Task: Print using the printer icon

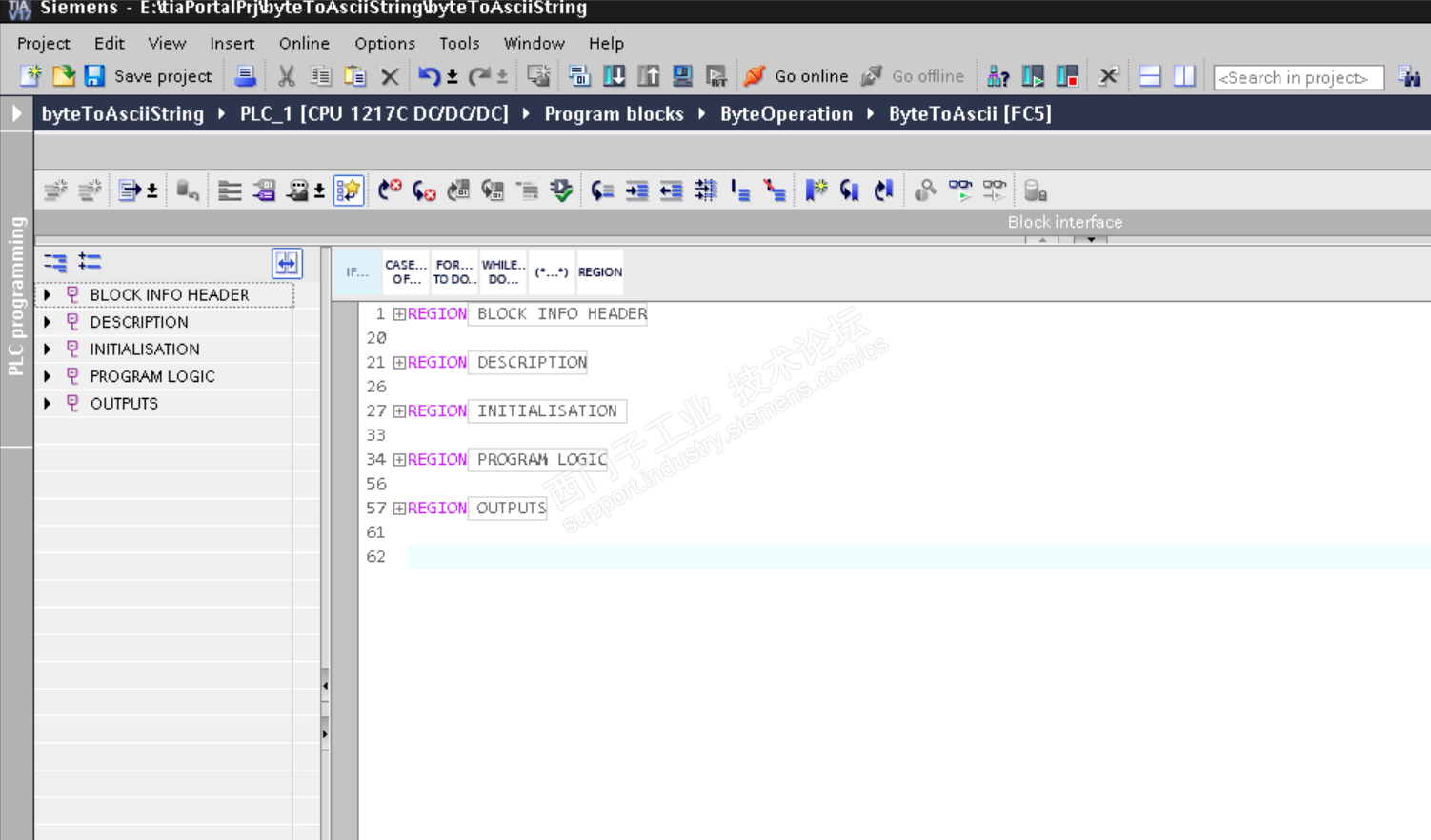Action: [x=245, y=76]
